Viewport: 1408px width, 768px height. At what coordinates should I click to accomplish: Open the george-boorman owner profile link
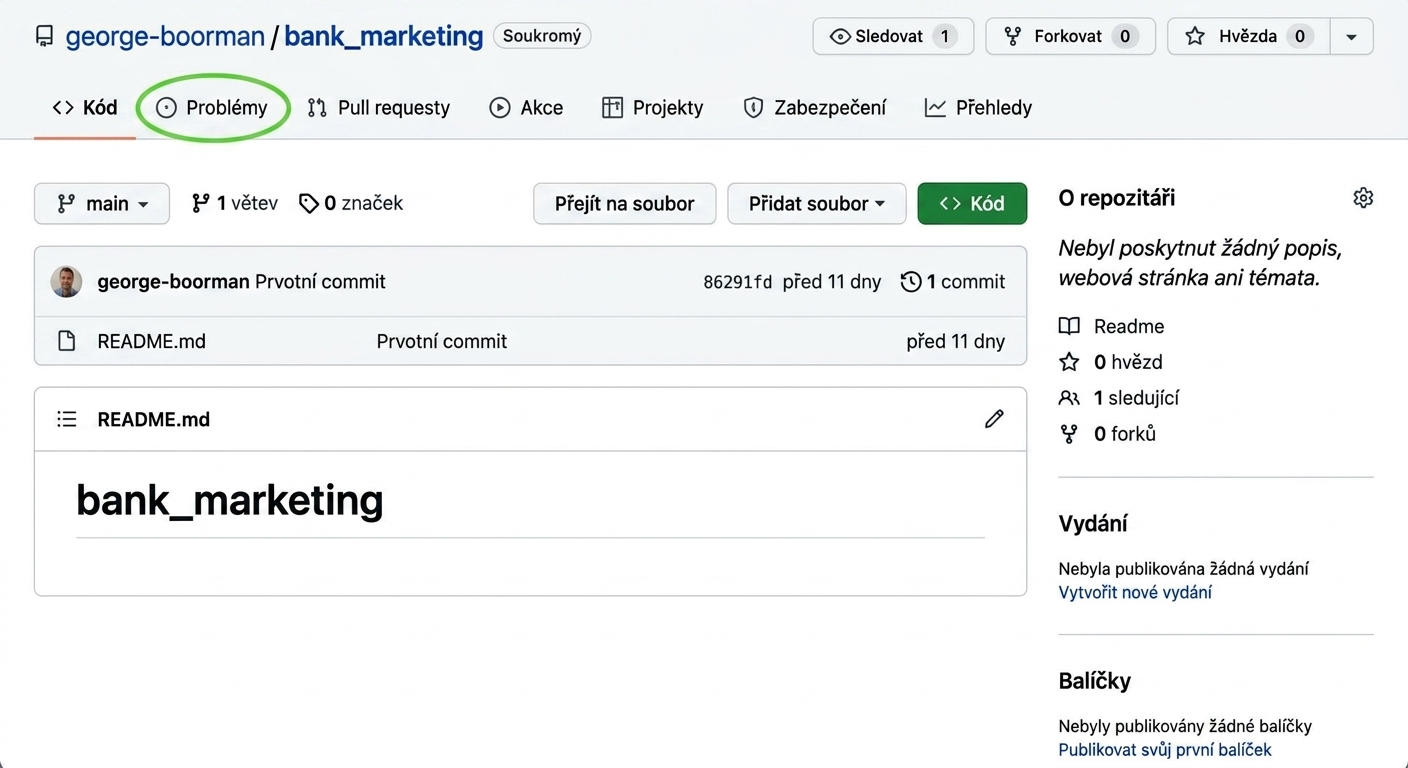tap(165, 37)
